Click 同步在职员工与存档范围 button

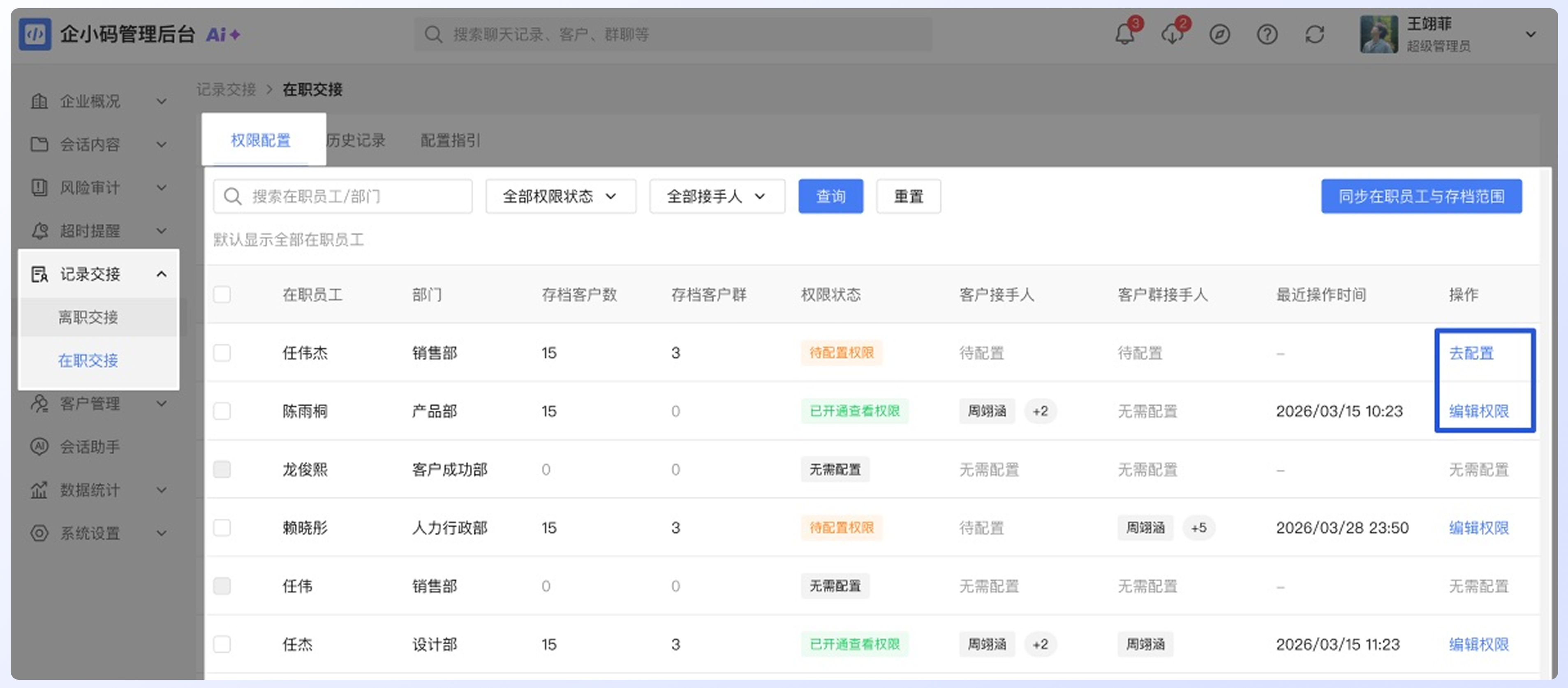[x=1421, y=196]
